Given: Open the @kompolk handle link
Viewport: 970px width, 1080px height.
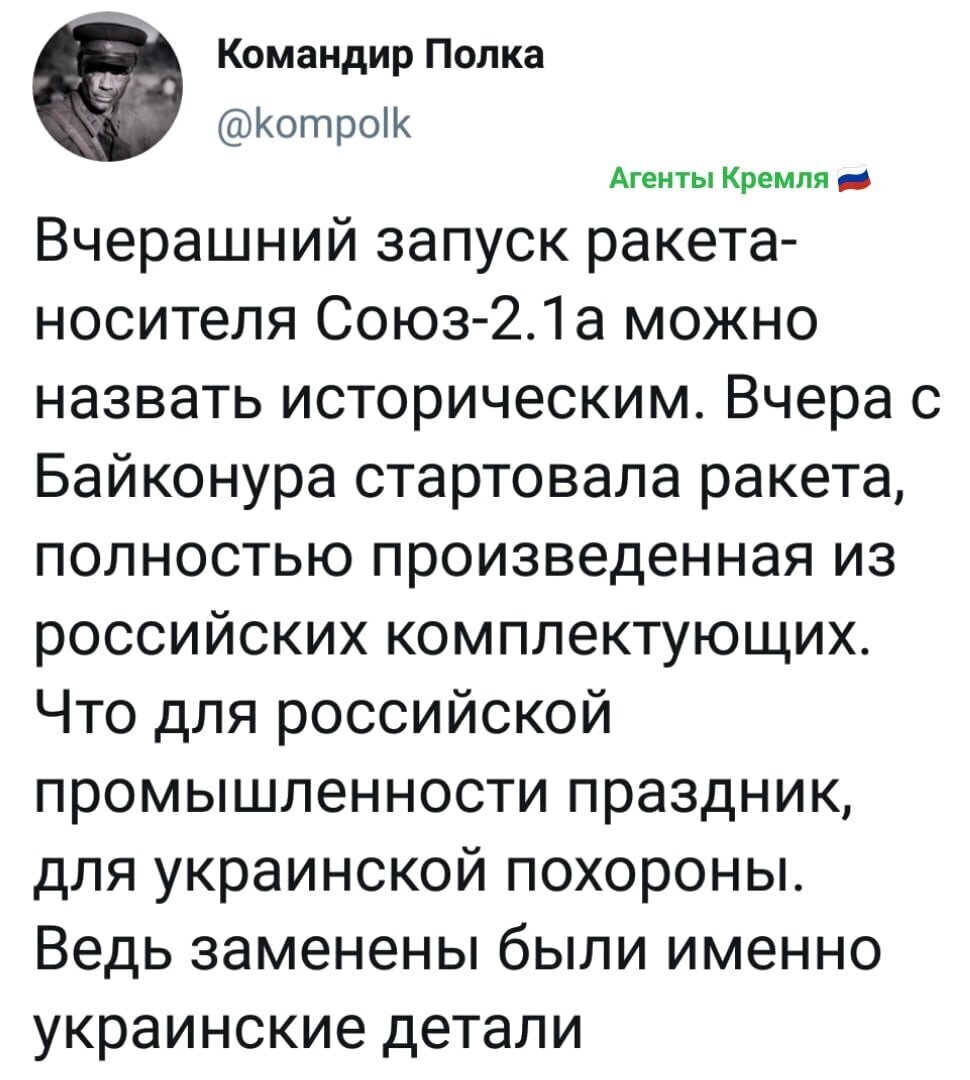Looking at the screenshot, I should click(x=314, y=126).
